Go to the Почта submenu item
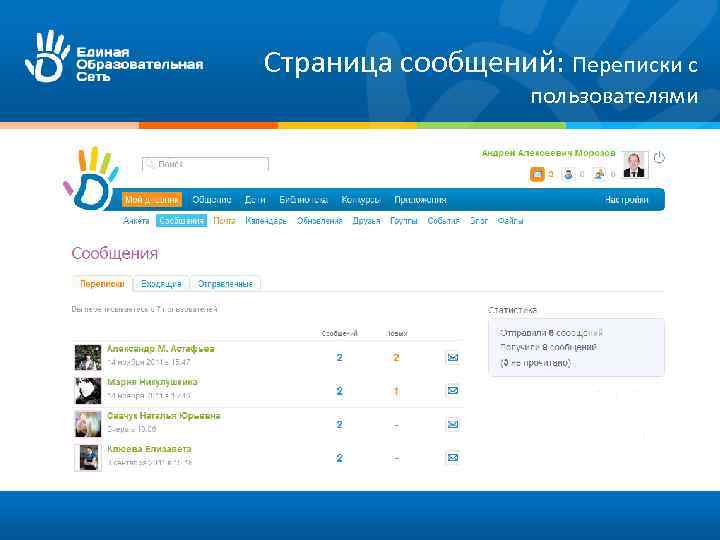 tap(224, 221)
